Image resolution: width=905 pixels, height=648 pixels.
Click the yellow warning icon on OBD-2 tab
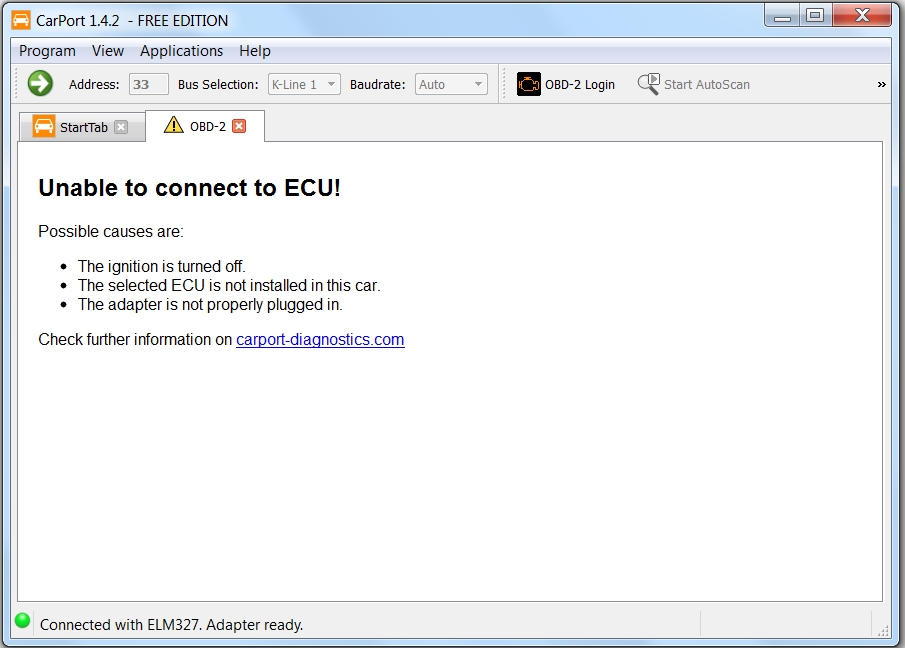click(x=174, y=126)
